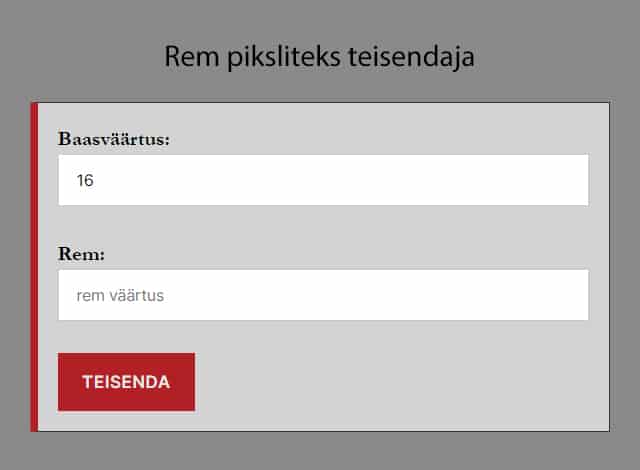
Task: Click the Baasväärtus label
Action: tap(114, 139)
